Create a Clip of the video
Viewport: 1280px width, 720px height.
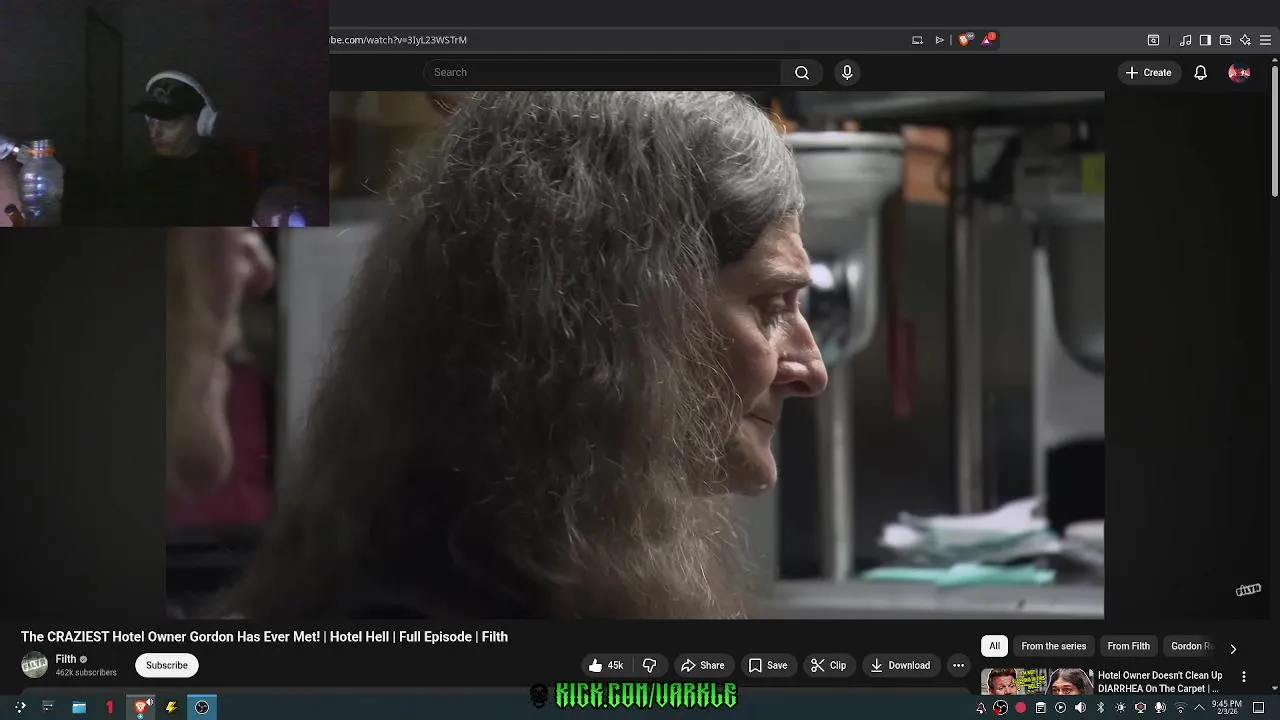click(x=828, y=665)
